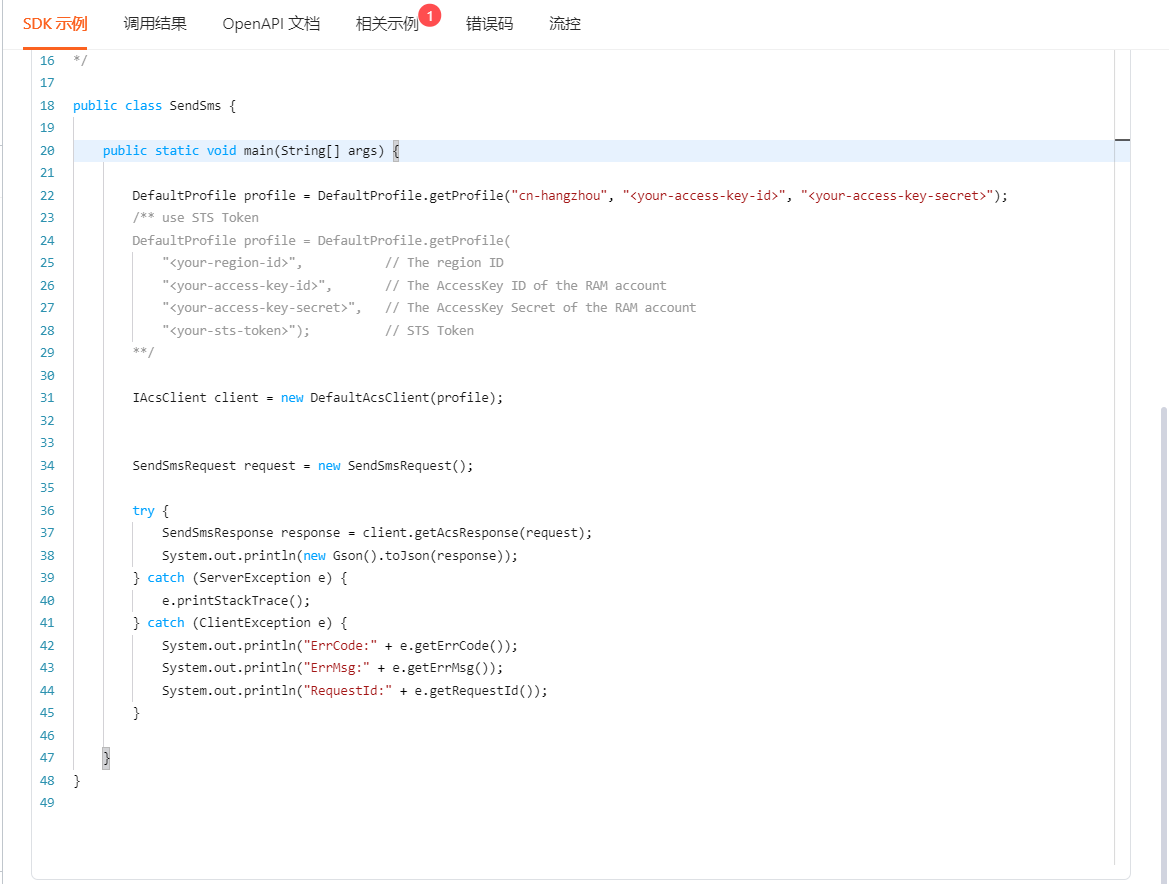Click the "ErrMsg:" string literal
The image size is (1169, 884).
click(x=336, y=668)
